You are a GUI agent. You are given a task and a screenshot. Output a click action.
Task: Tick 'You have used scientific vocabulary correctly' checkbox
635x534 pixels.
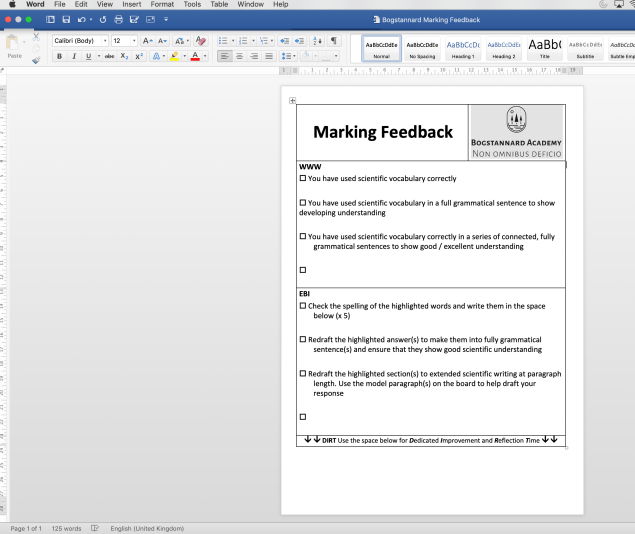coord(303,179)
